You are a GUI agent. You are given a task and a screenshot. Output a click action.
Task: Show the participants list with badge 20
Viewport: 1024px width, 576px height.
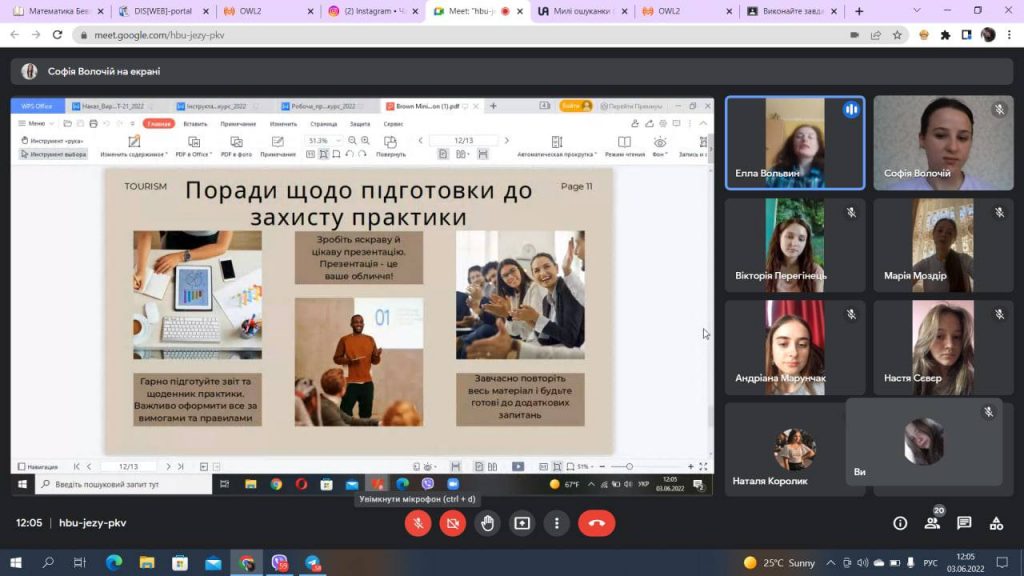(932, 523)
